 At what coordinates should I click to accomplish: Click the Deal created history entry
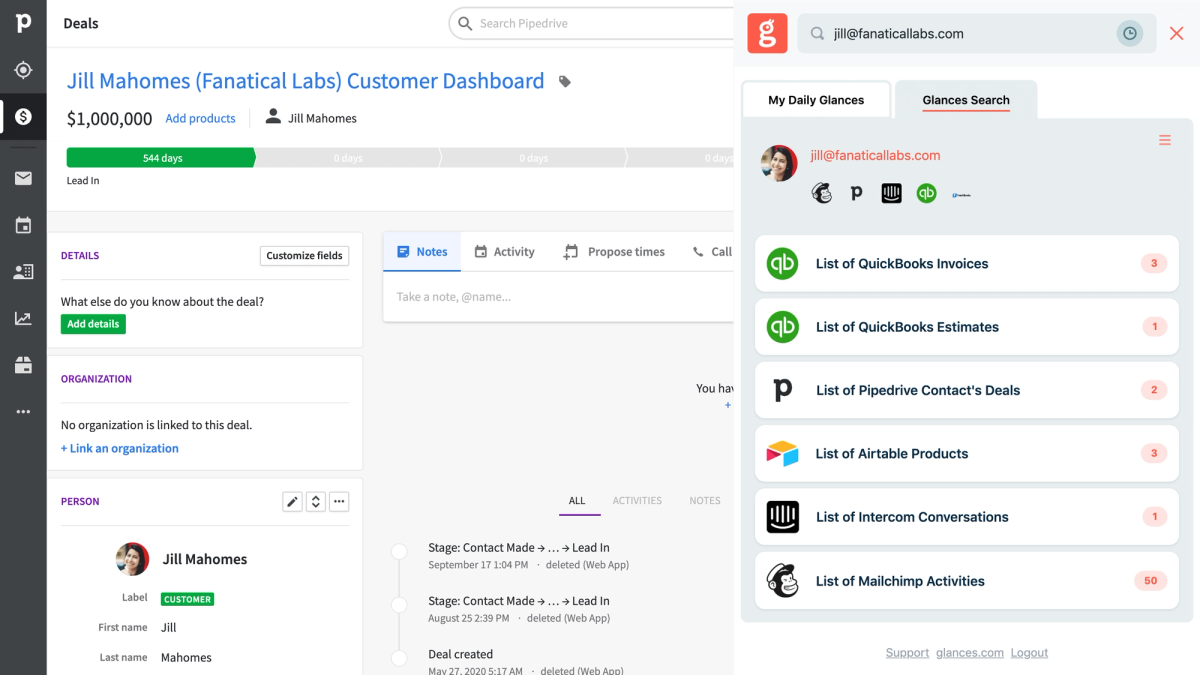tap(460, 654)
